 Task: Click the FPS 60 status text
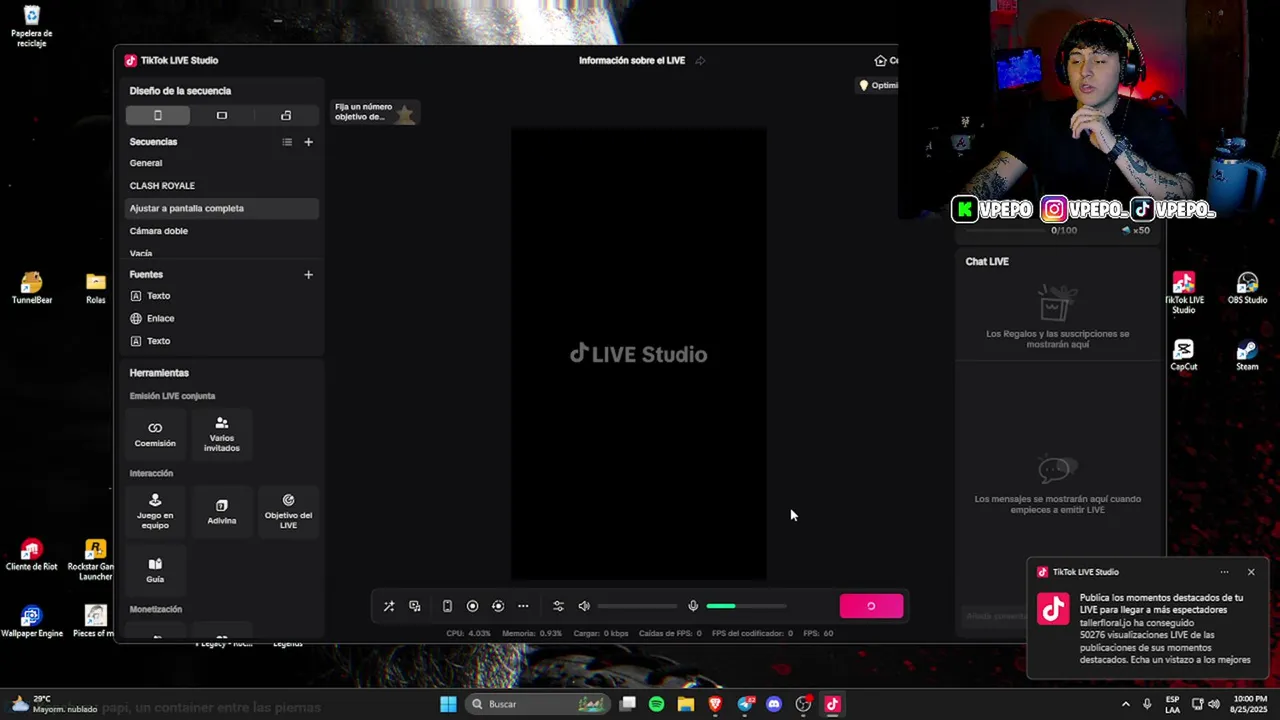click(x=818, y=633)
